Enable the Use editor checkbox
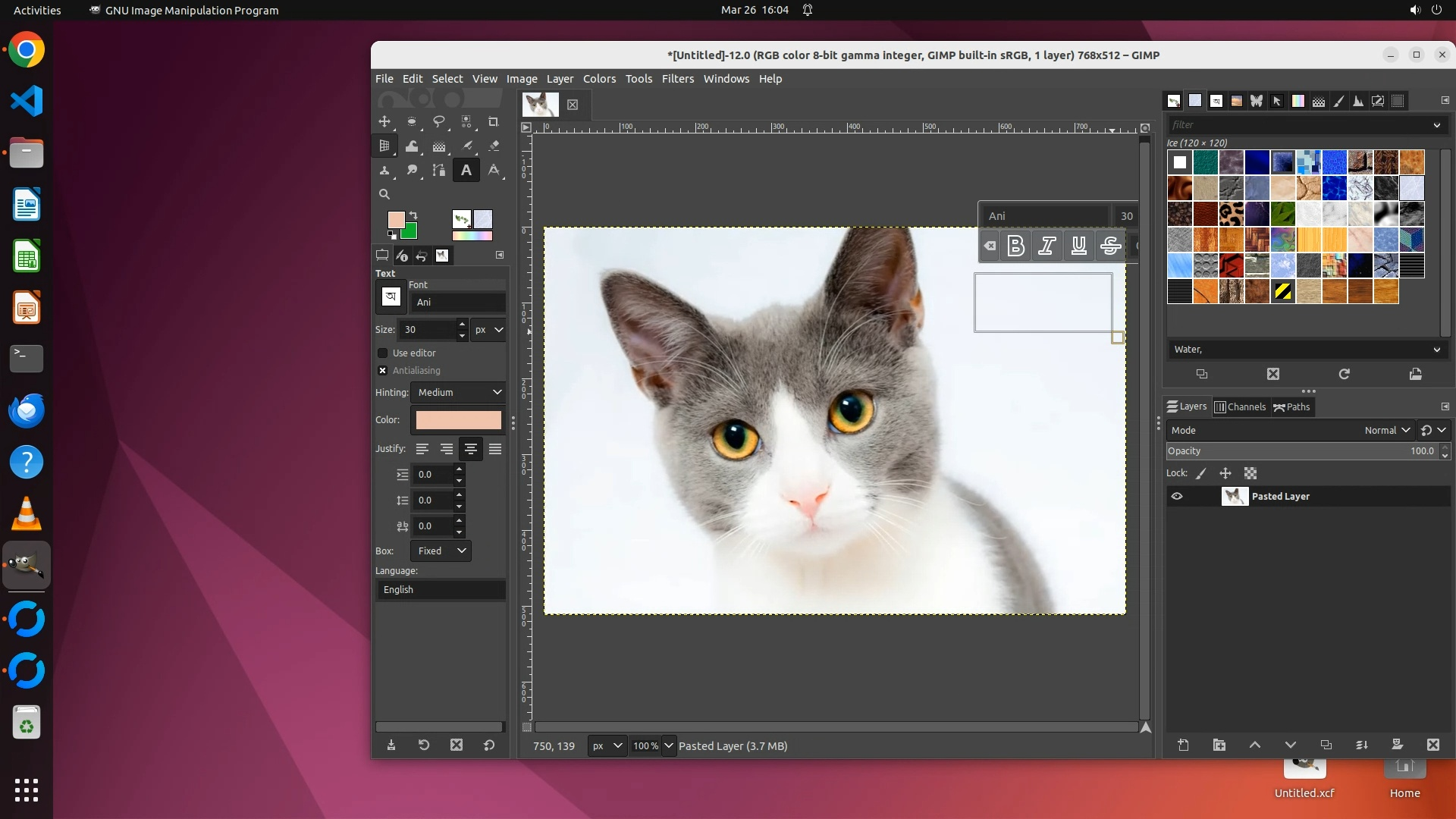Viewport: 1456px width, 819px height. point(383,353)
